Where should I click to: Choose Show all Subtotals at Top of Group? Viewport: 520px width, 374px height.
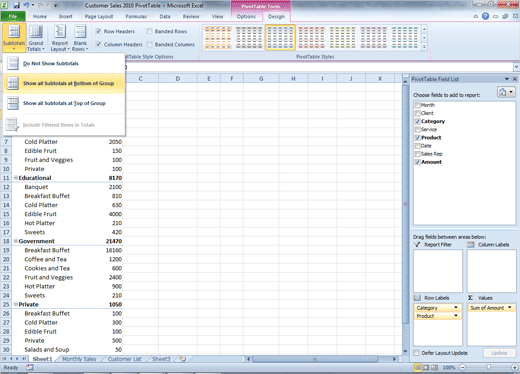(64, 103)
